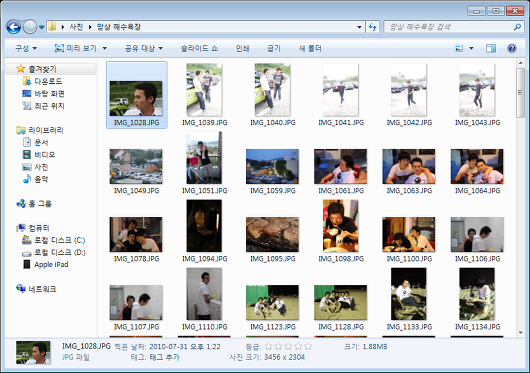Click the 인쇄 print command
Screen dimensions: 530x373
tap(242, 48)
